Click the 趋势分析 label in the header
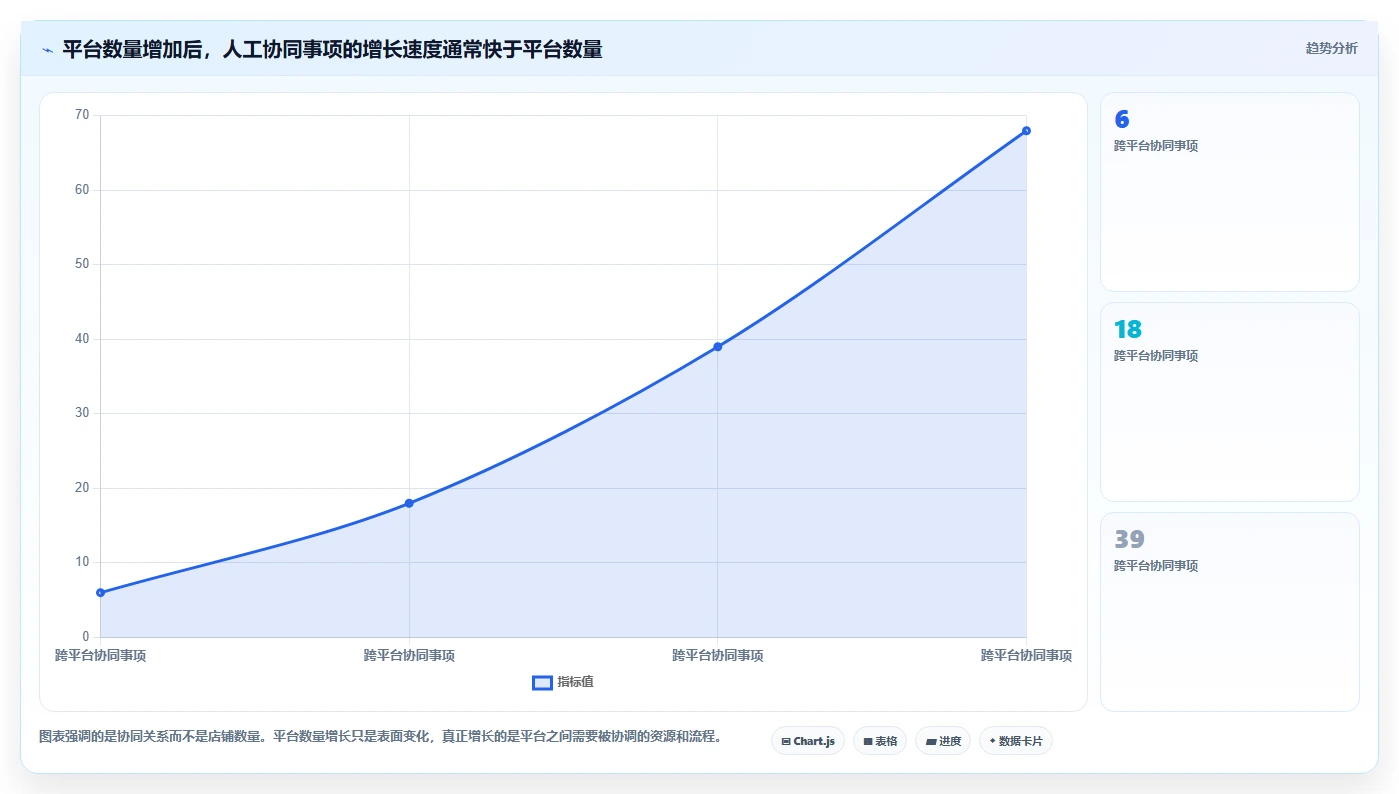This screenshot has width=1399, height=794. [1332, 48]
